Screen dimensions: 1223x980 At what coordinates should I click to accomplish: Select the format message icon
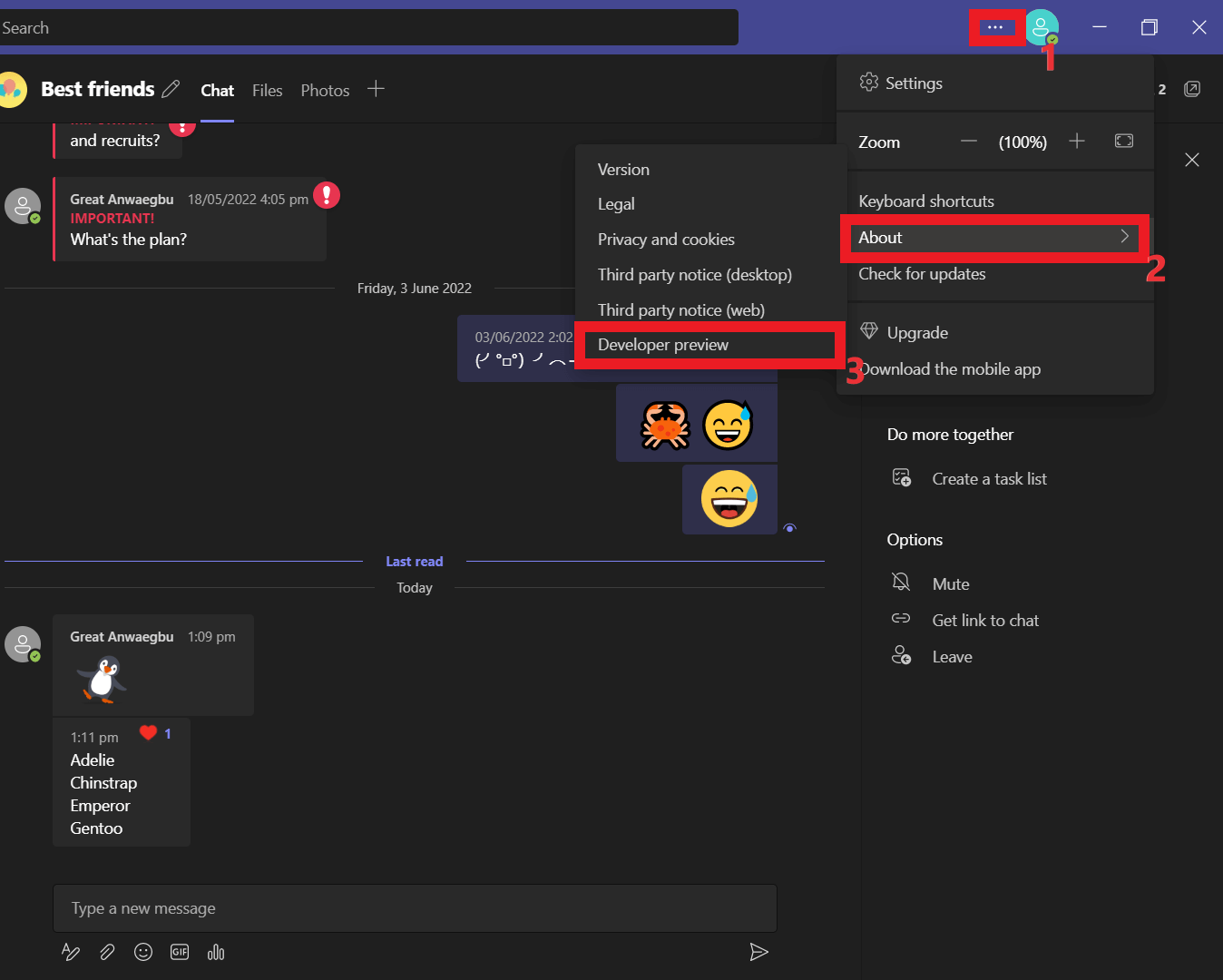tap(71, 952)
